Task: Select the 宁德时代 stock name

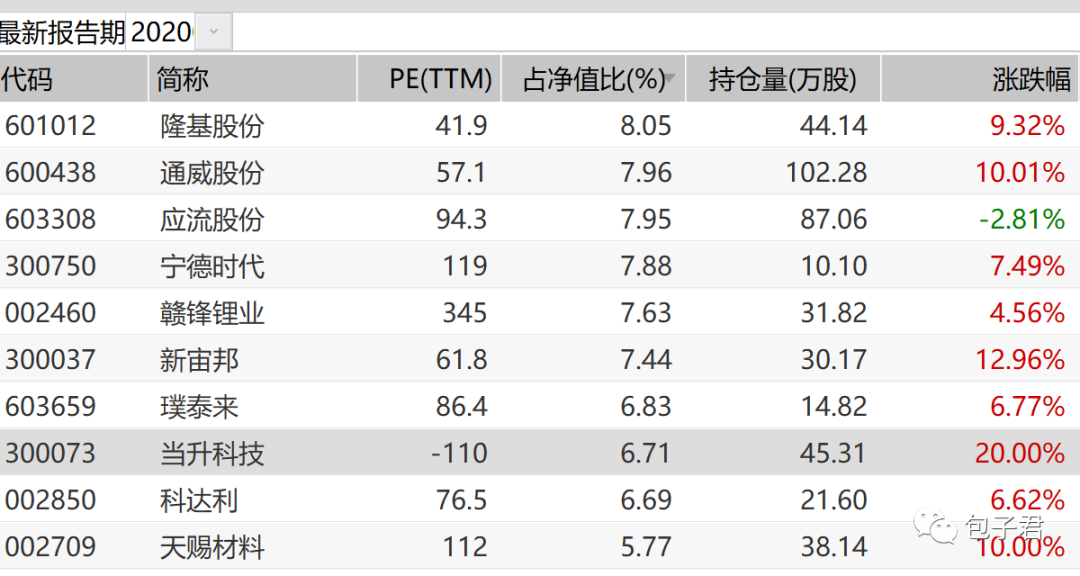Action: pos(212,267)
